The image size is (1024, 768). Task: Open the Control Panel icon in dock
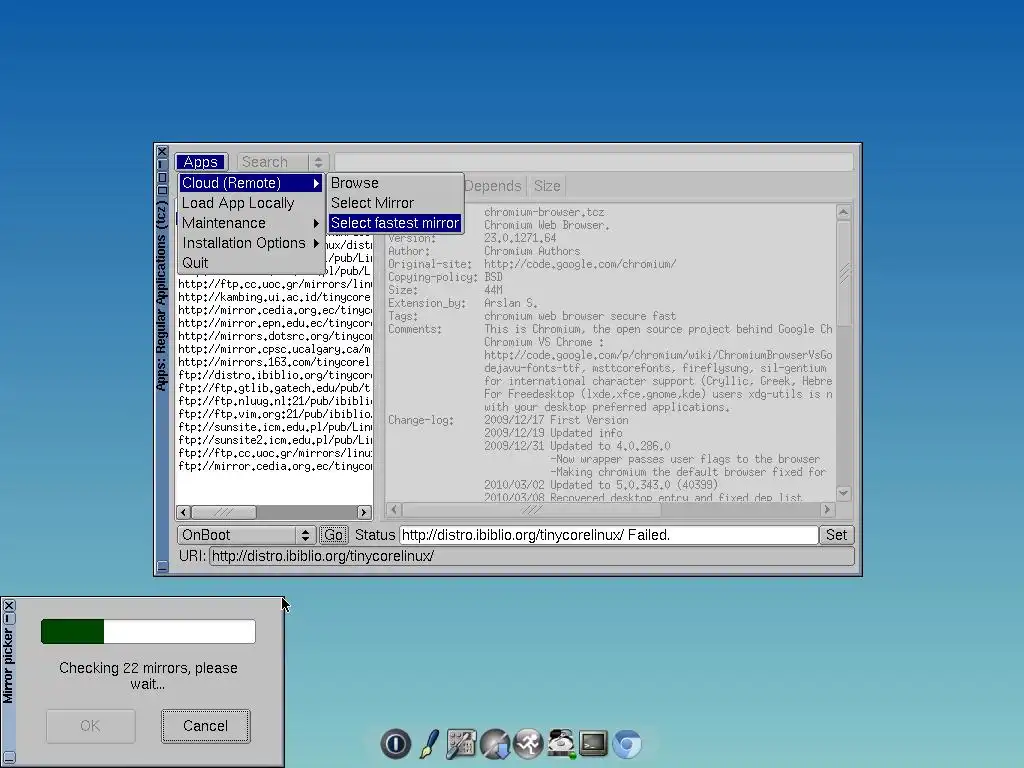pyautogui.click(x=461, y=744)
